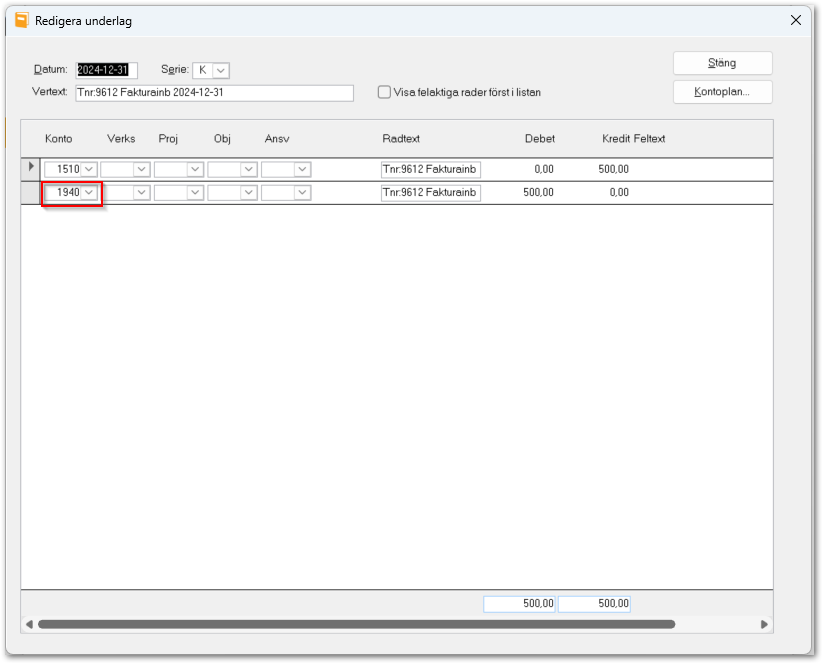This screenshot has height=664, width=823.
Task: Open the Serie dropdown
Action: coord(221,70)
